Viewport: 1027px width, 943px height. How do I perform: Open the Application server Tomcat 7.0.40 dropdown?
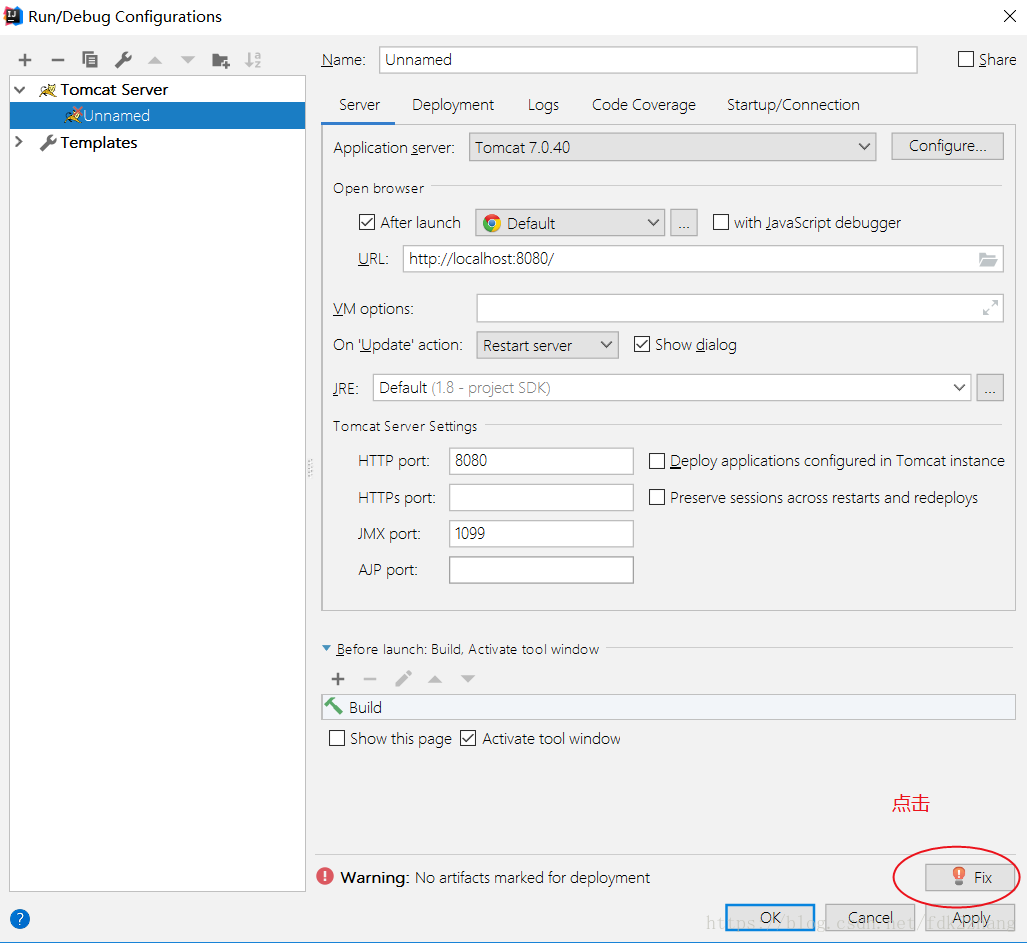673,147
